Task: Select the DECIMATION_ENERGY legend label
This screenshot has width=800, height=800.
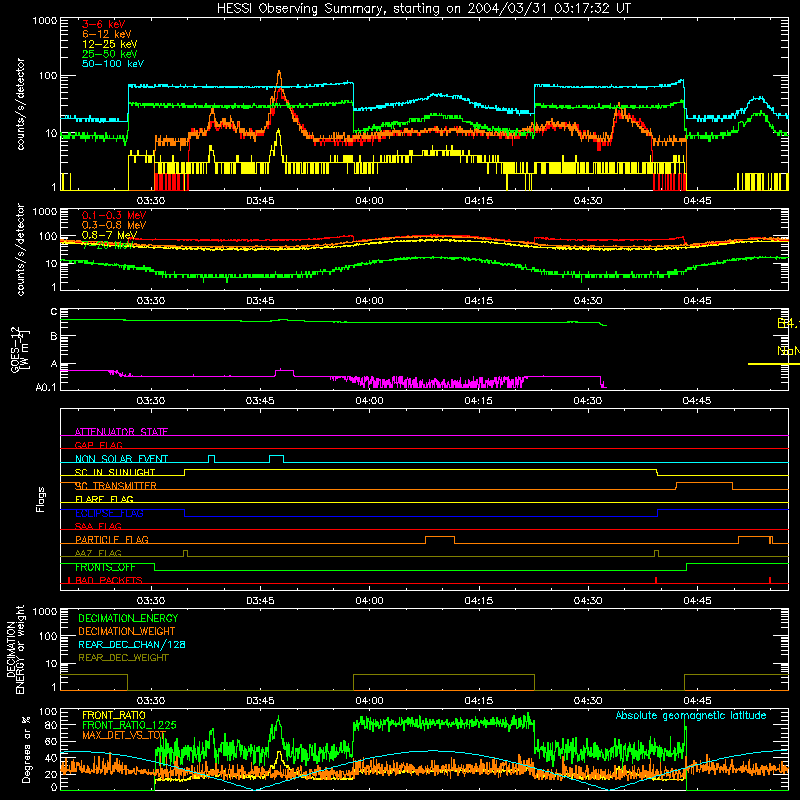Action: [128, 618]
